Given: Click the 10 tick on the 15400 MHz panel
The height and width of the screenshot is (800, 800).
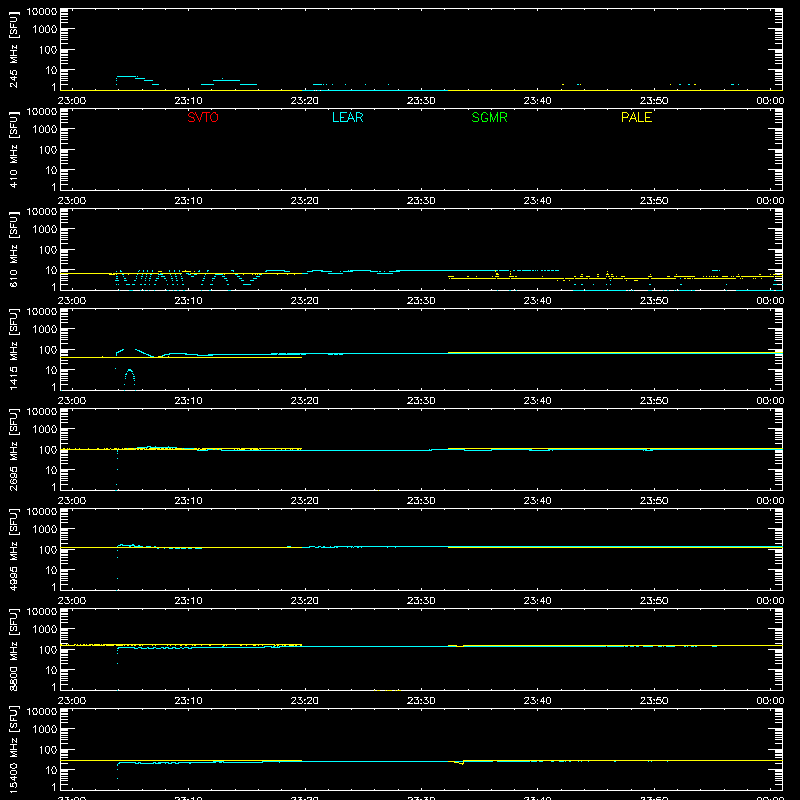Looking at the screenshot, I should [x=51, y=770].
